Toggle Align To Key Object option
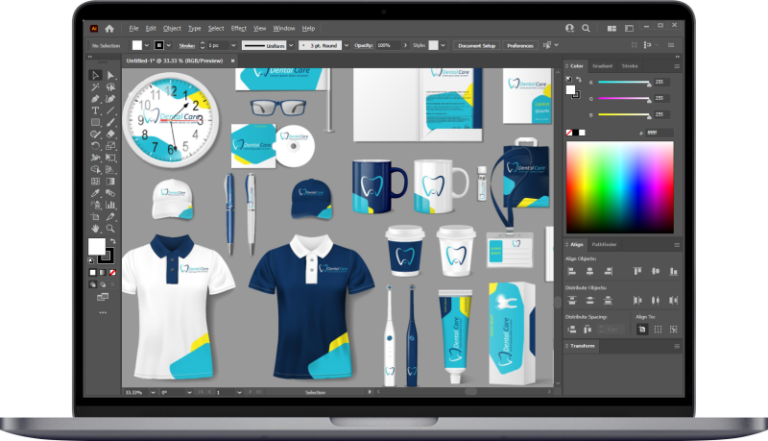This screenshot has width=768, height=441. tap(673, 329)
